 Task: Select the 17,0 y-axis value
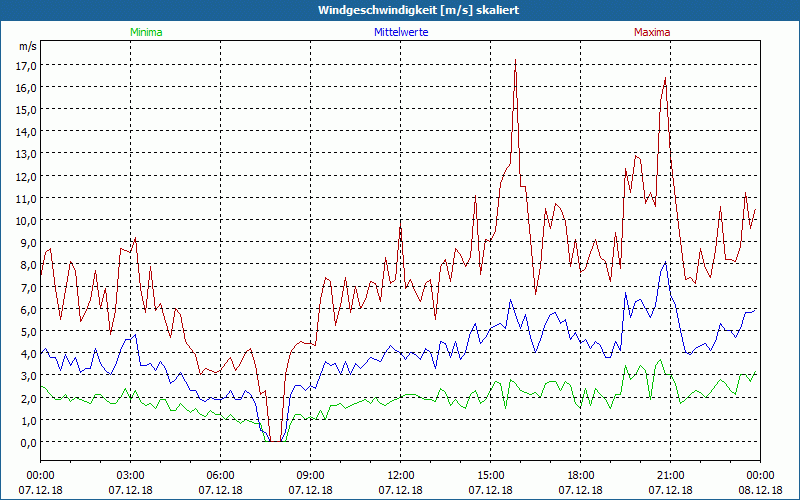(x=26, y=65)
